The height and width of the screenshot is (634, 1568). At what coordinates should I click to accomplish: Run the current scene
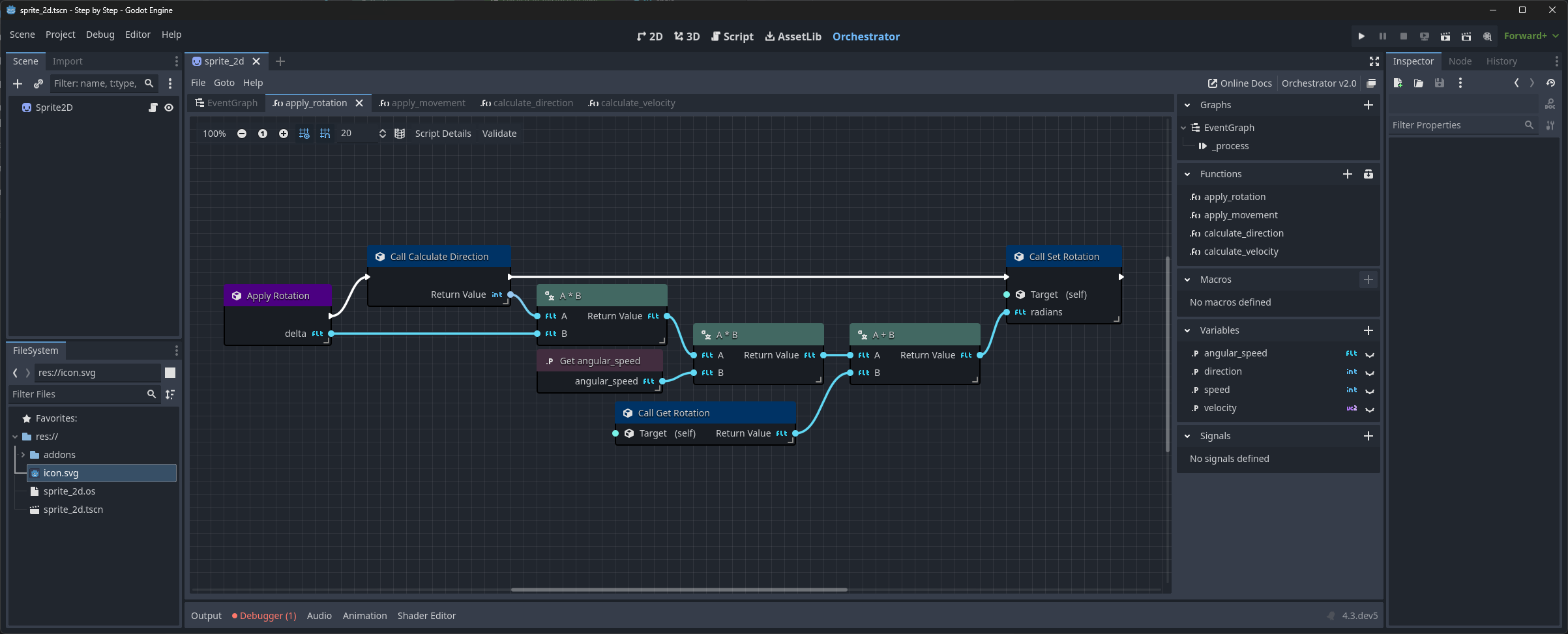(1445, 36)
